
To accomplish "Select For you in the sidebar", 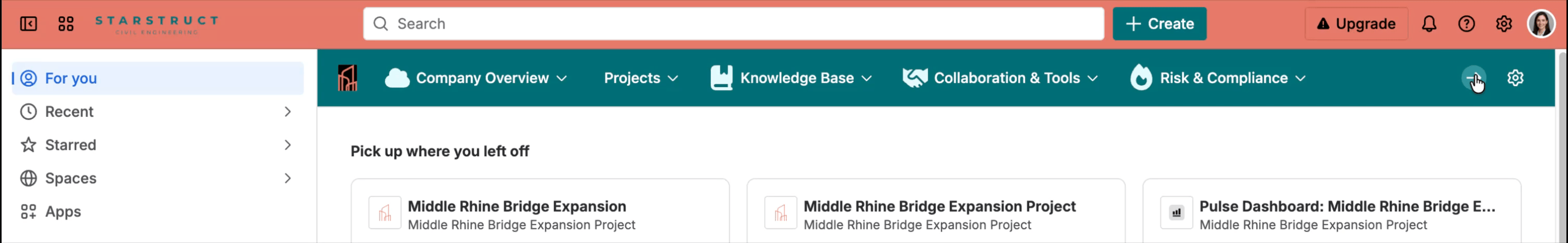I will [x=158, y=78].
